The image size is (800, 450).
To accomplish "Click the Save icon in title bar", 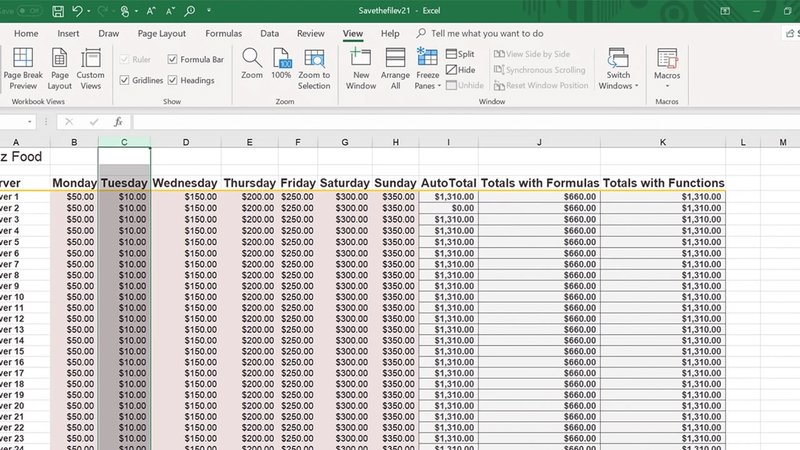I will (58, 12).
